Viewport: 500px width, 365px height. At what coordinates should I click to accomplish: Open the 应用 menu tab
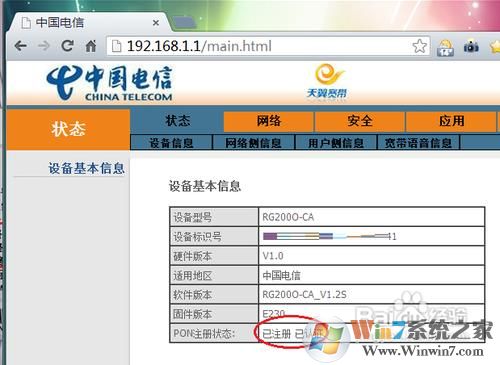point(451,121)
